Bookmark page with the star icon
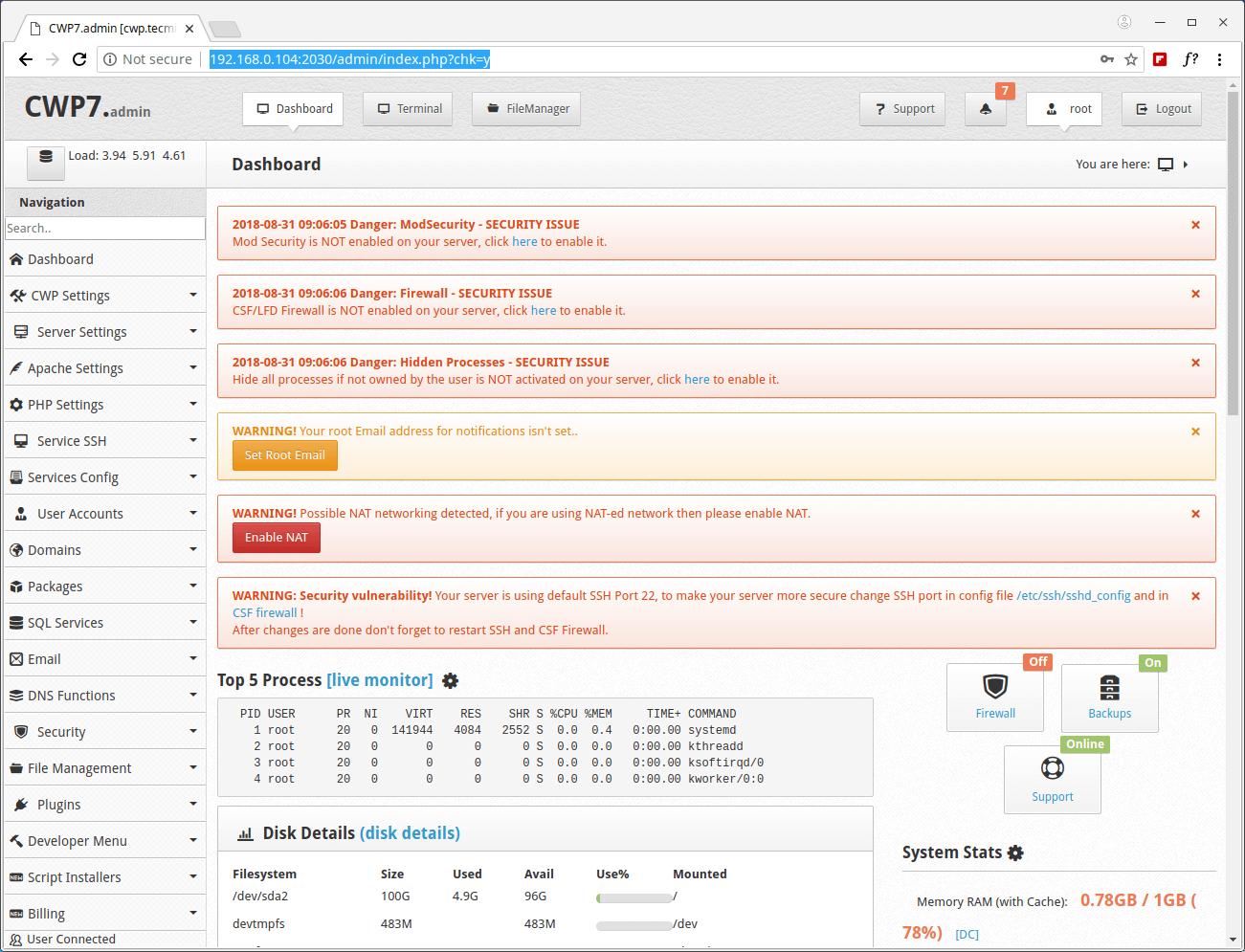The height and width of the screenshot is (952, 1245). [1131, 59]
